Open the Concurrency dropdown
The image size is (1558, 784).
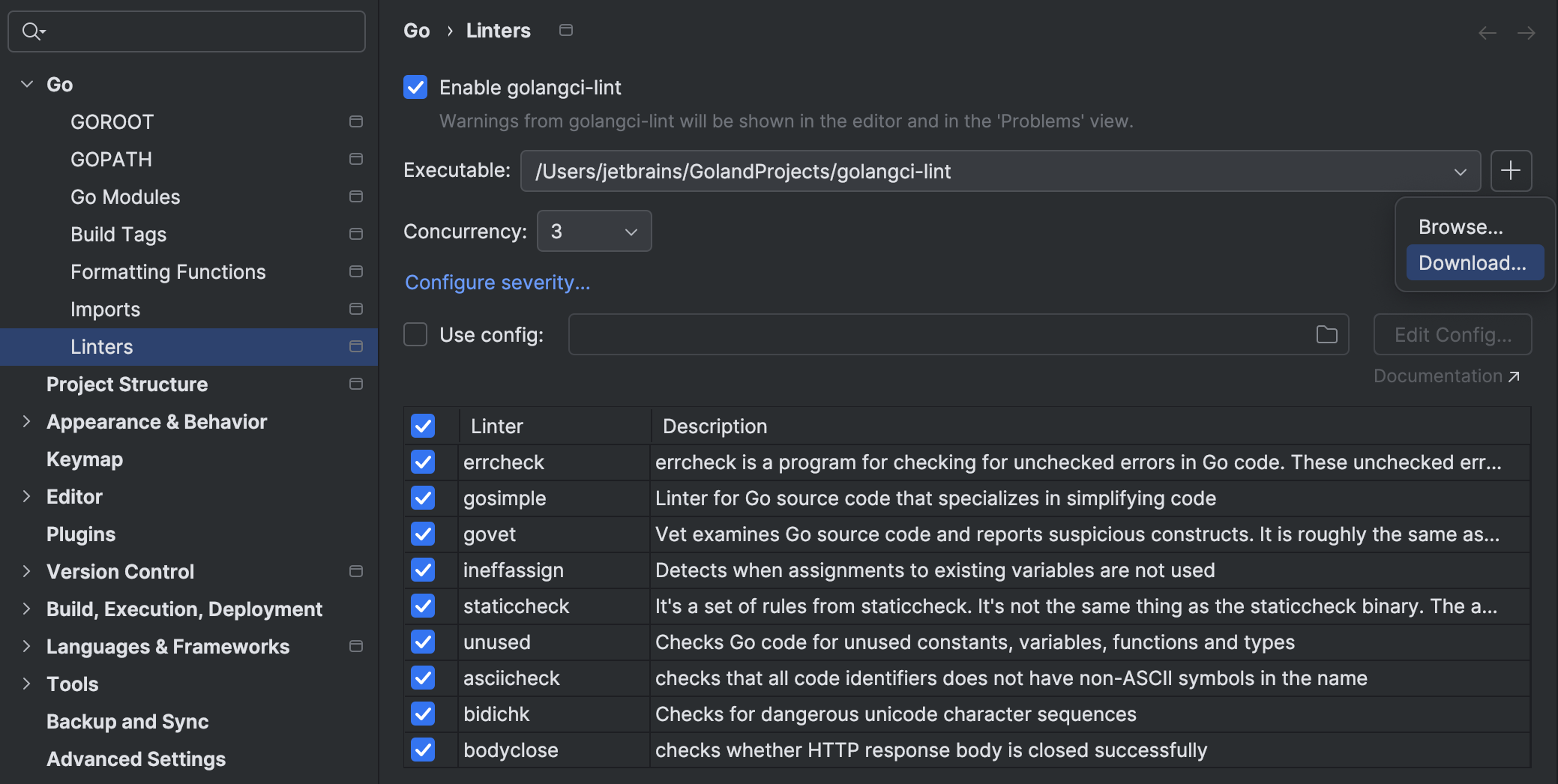(594, 232)
